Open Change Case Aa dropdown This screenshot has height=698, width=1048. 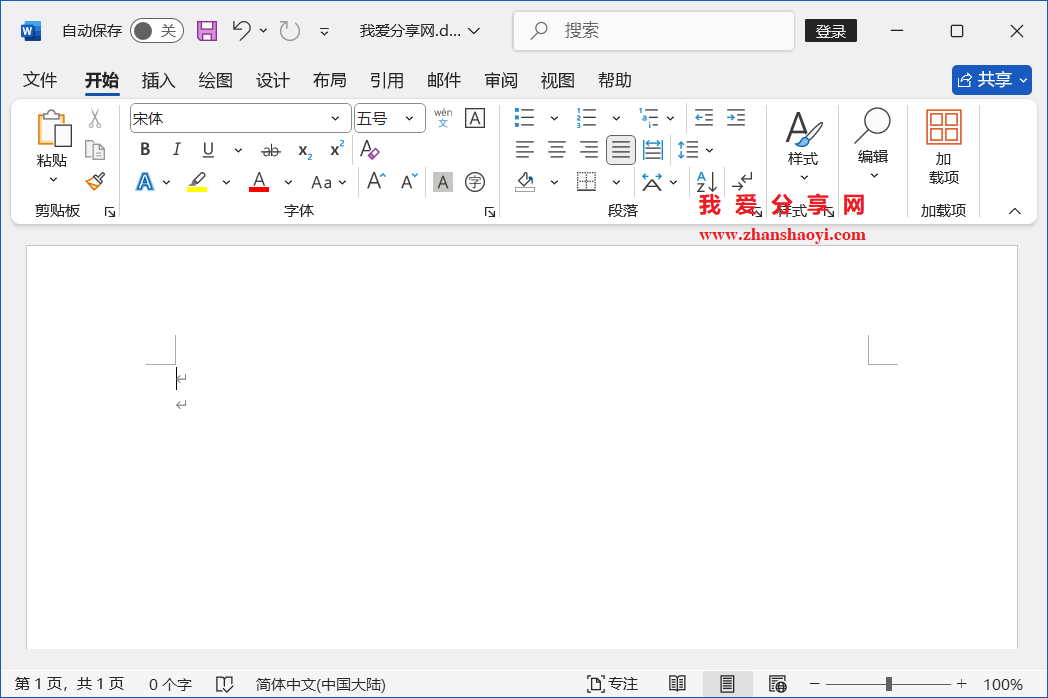point(328,182)
